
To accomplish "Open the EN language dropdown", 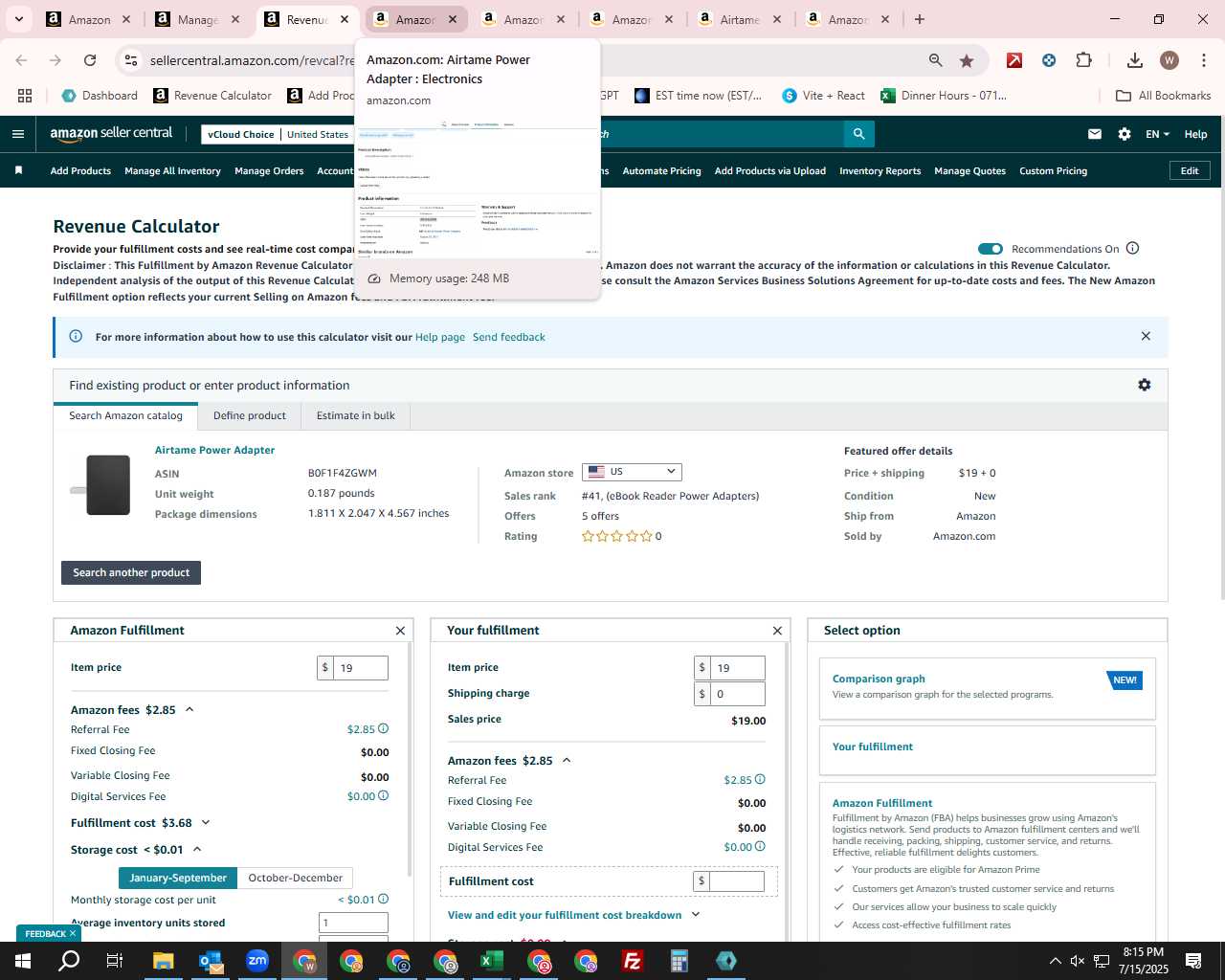I will coord(1157,134).
